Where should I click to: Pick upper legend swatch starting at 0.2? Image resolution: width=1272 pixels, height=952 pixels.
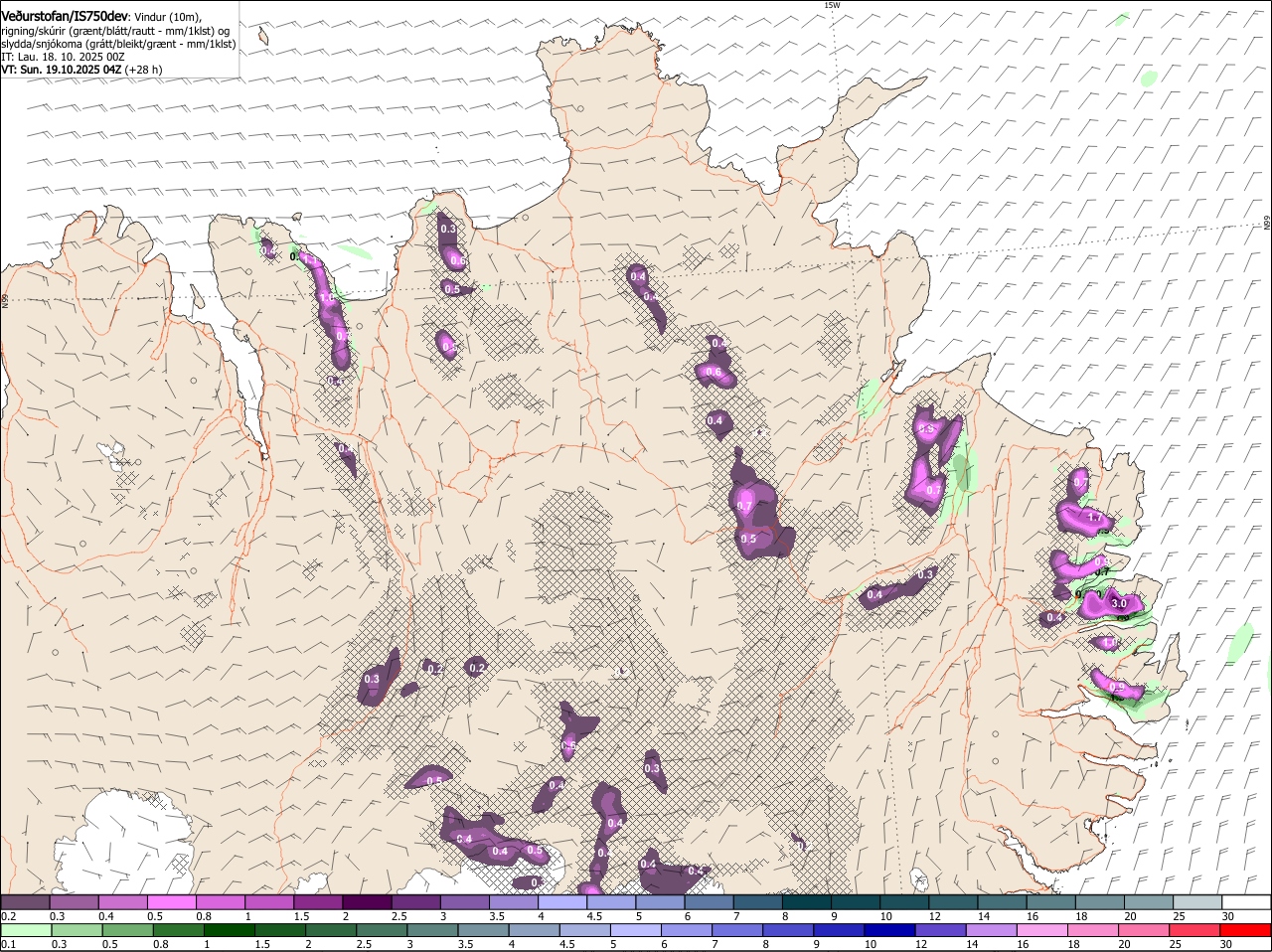[25, 902]
